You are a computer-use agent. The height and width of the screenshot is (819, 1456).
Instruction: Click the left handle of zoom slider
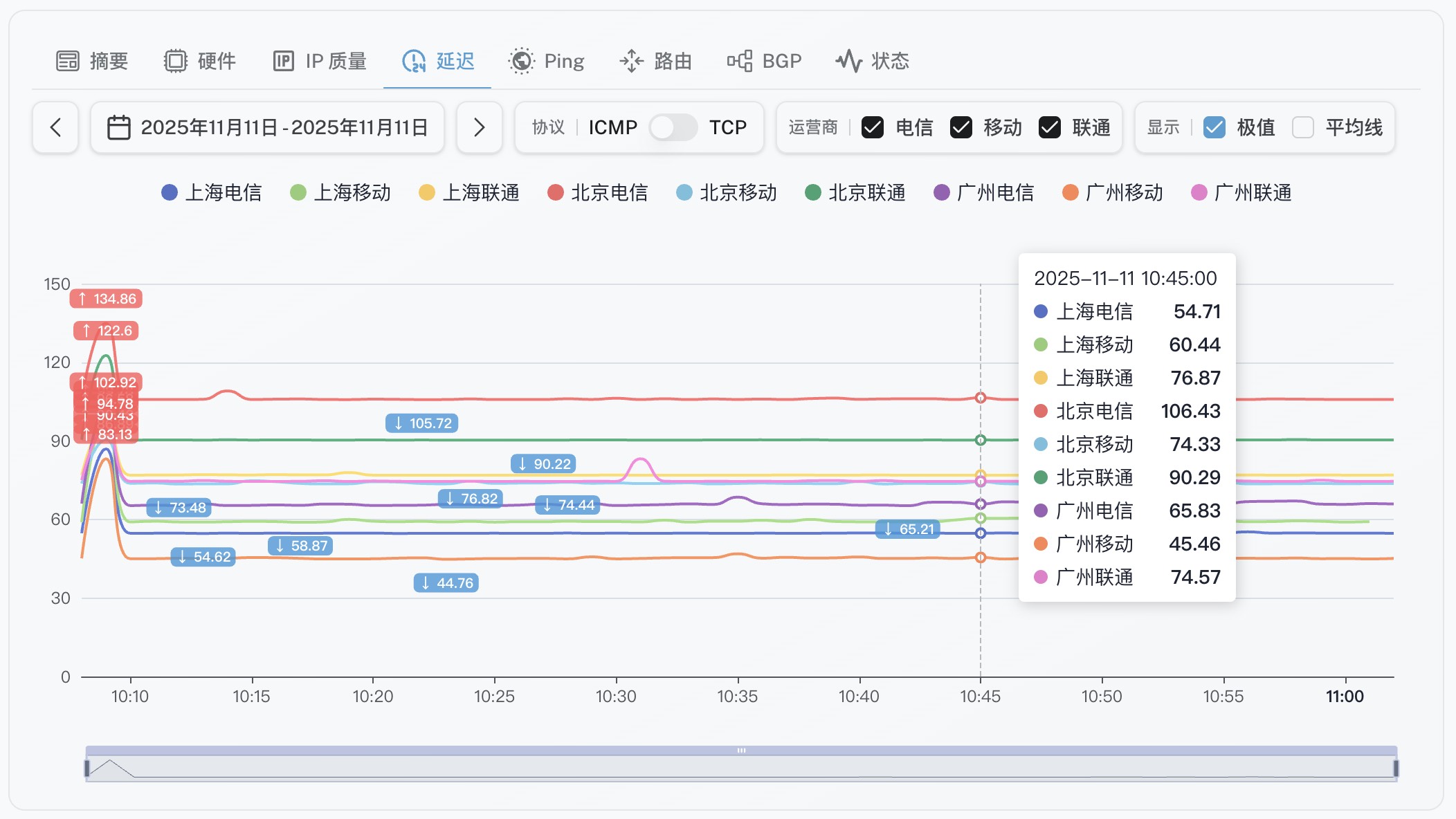tap(87, 768)
